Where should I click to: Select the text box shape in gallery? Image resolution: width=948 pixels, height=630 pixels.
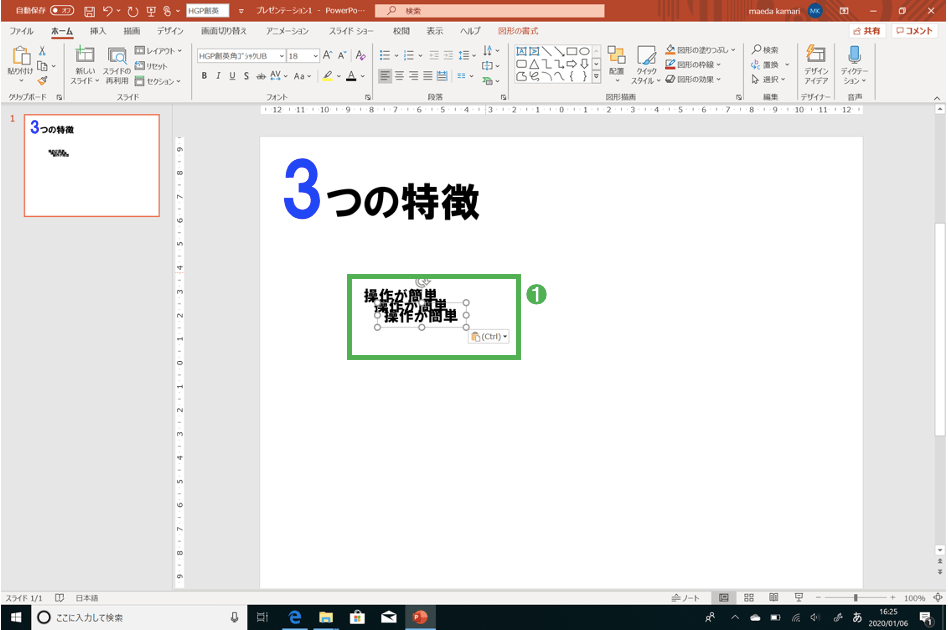(521, 51)
